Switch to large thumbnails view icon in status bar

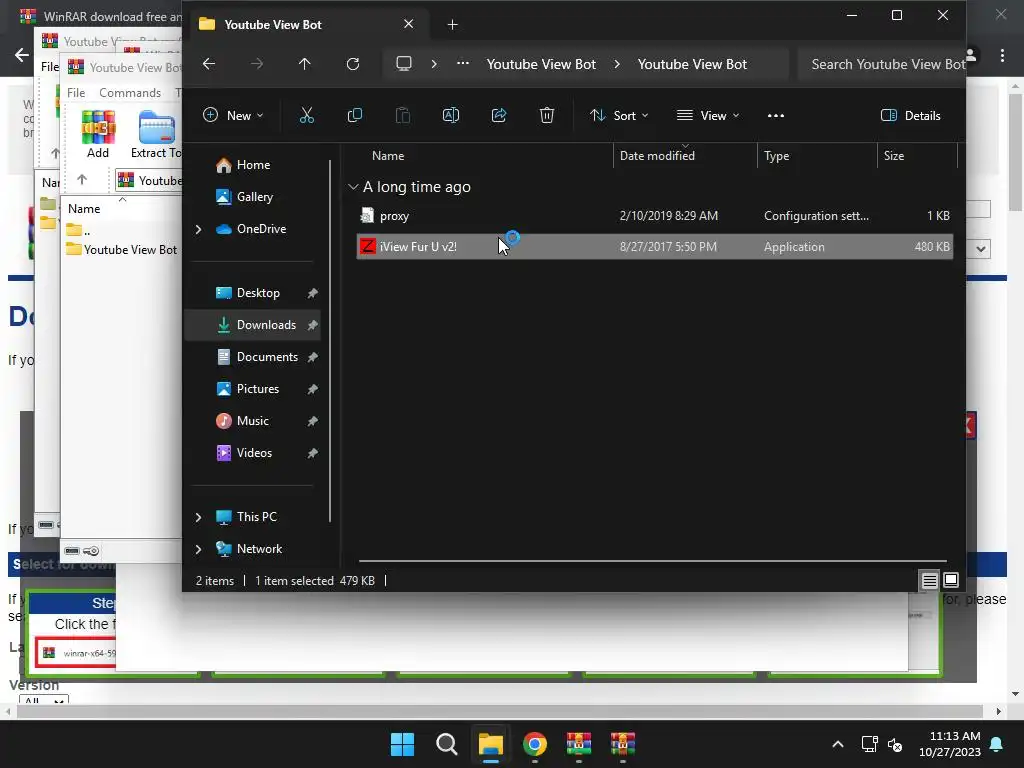click(x=951, y=580)
